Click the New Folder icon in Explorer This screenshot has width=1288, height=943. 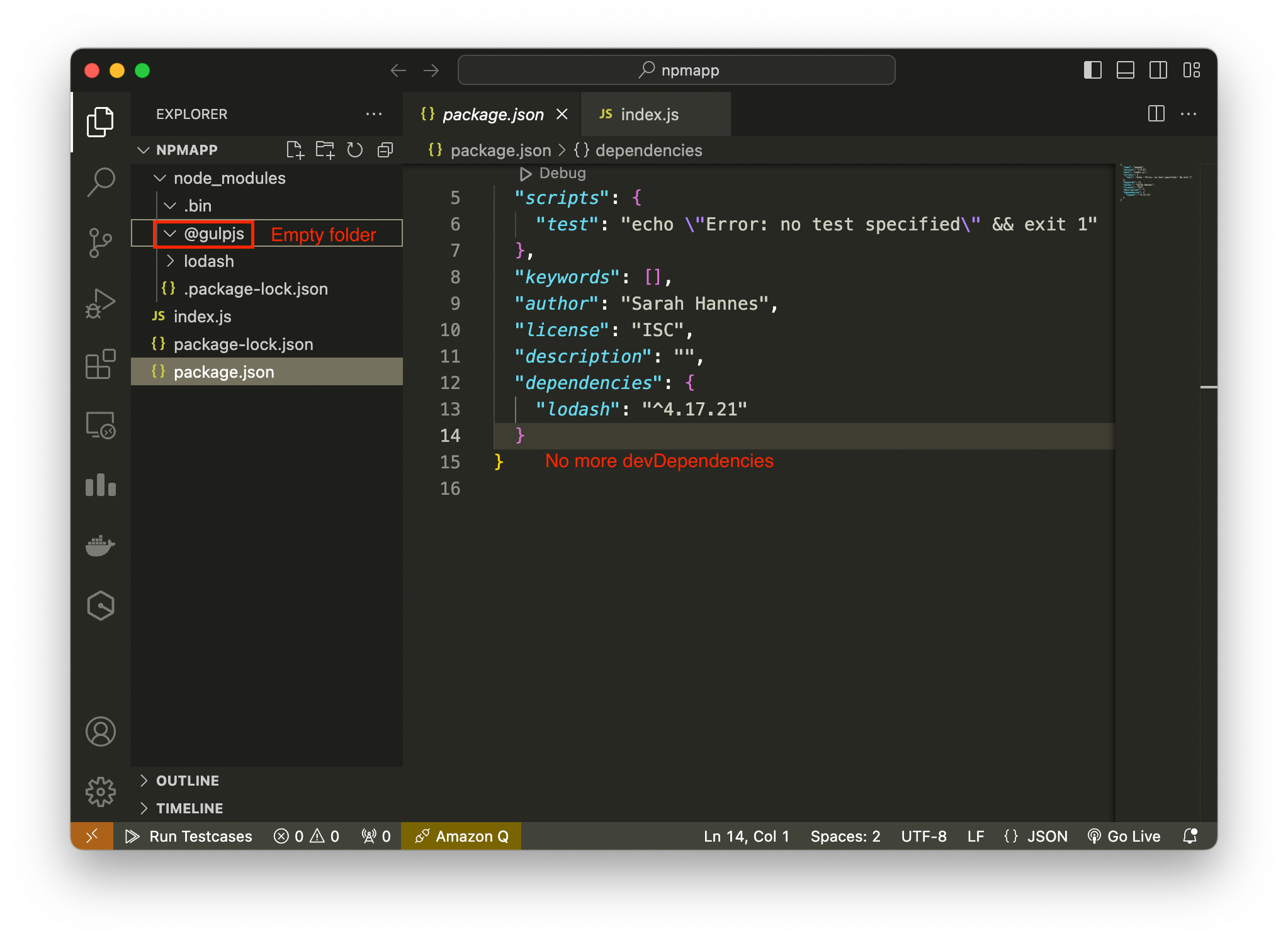325,150
